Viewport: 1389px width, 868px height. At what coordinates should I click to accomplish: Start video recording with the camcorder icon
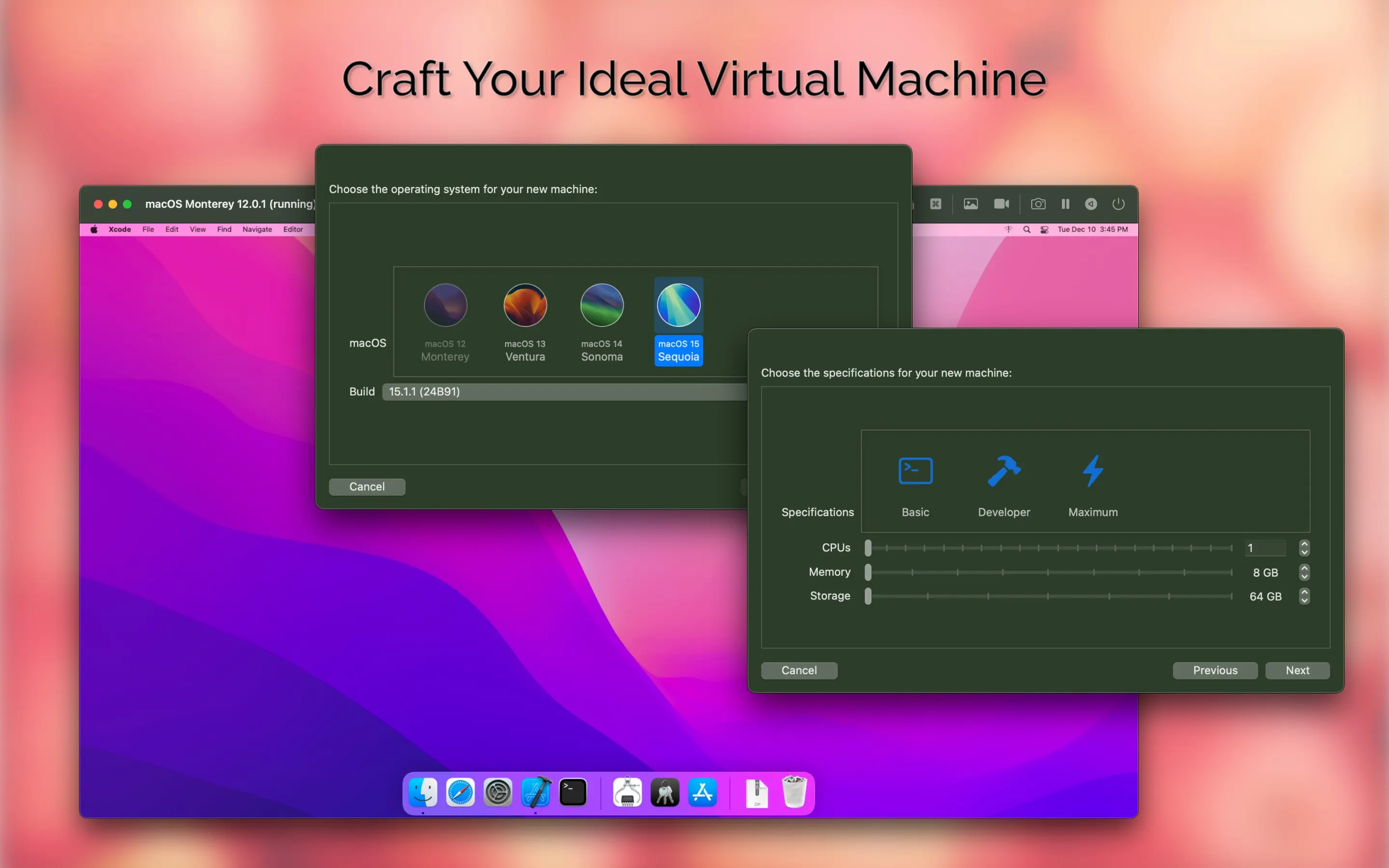pos(1001,204)
